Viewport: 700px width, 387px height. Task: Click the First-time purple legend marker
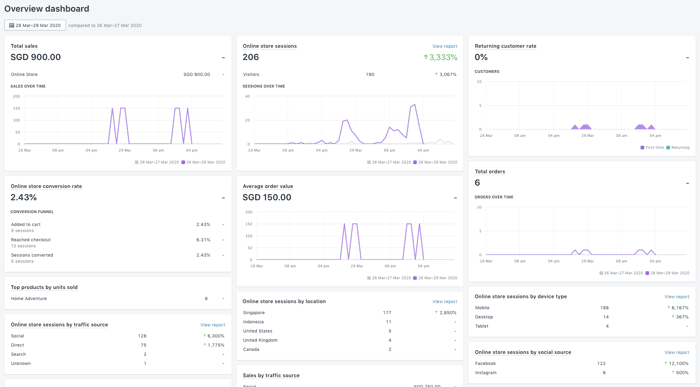click(x=642, y=147)
